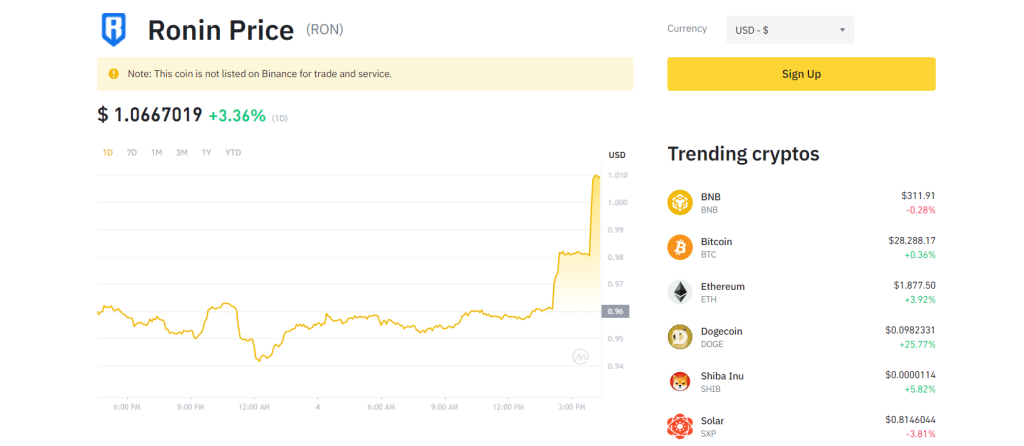Click the Solar -3.81% change value

(x=920, y=434)
